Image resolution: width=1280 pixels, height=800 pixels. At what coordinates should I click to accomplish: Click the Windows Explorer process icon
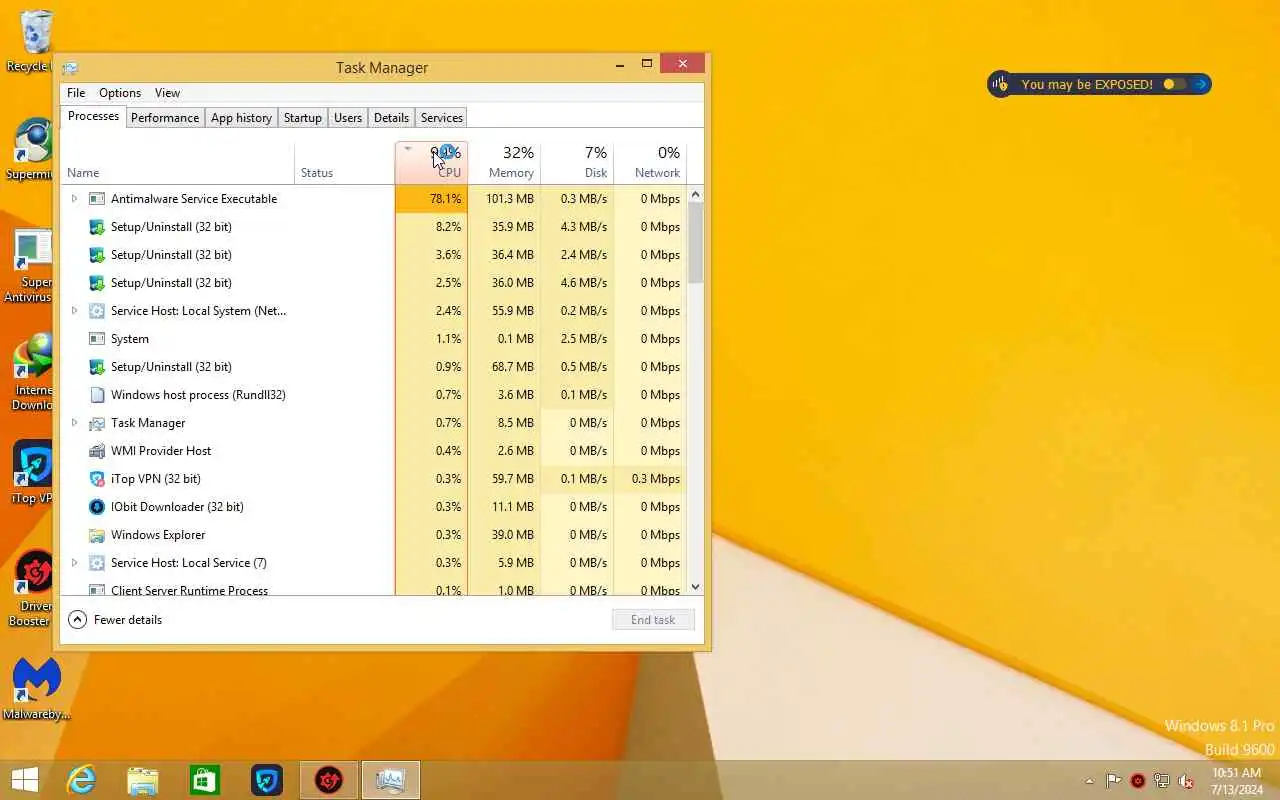pos(97,535)
